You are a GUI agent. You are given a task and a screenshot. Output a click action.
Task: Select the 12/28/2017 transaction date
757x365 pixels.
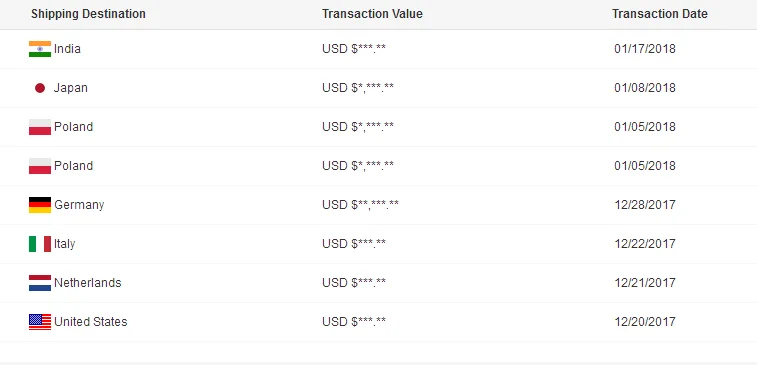pos(645,205)
